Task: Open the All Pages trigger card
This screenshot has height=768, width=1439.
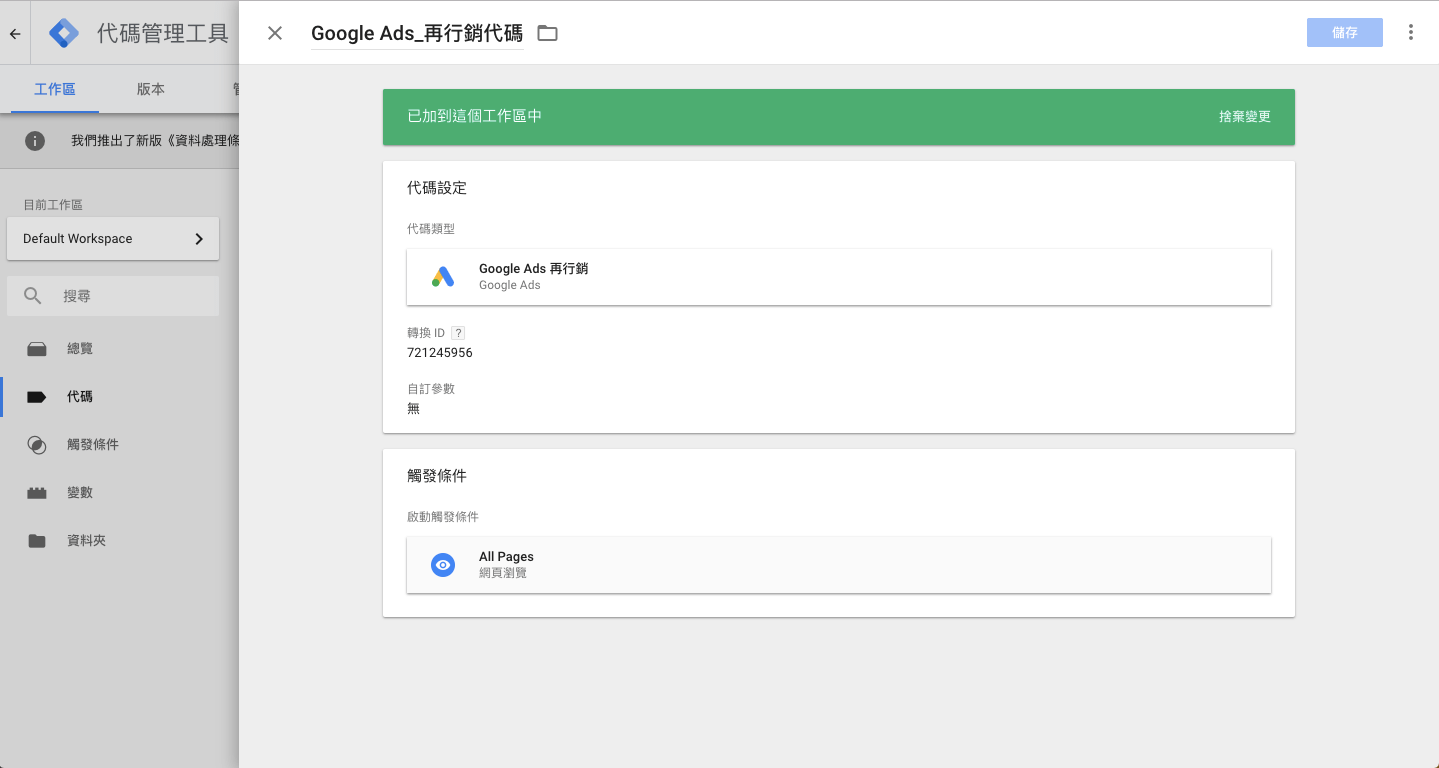Action: tap(839, 565)
